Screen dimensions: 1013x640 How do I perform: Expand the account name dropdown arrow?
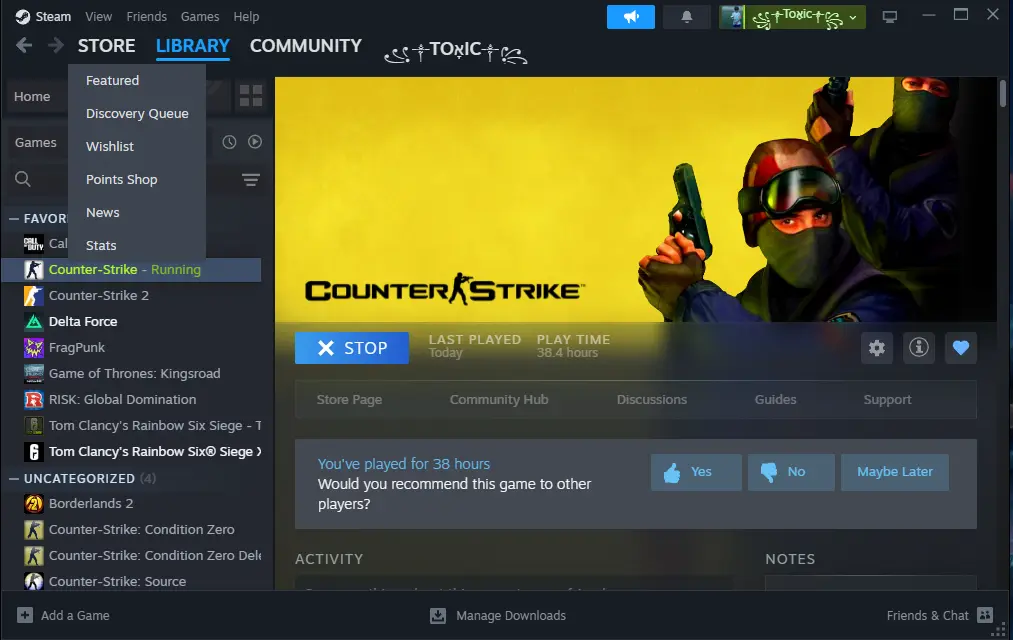853,17
